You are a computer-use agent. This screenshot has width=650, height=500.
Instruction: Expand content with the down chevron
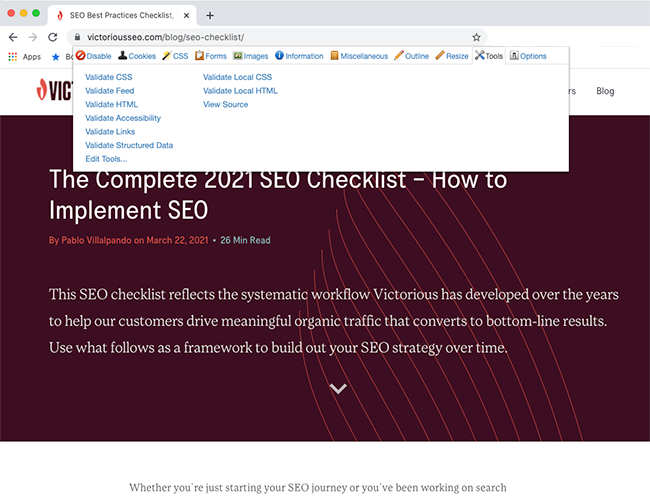click(338, 389)
